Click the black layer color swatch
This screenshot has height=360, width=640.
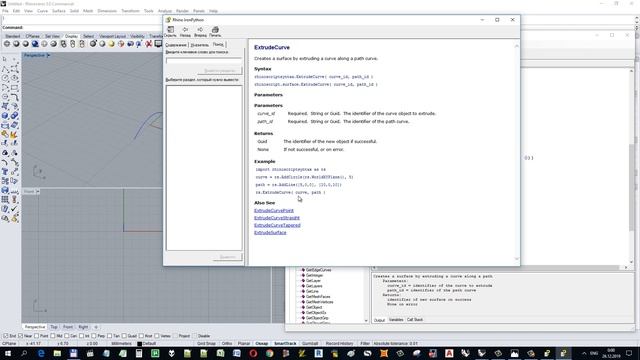pos(139,344)
